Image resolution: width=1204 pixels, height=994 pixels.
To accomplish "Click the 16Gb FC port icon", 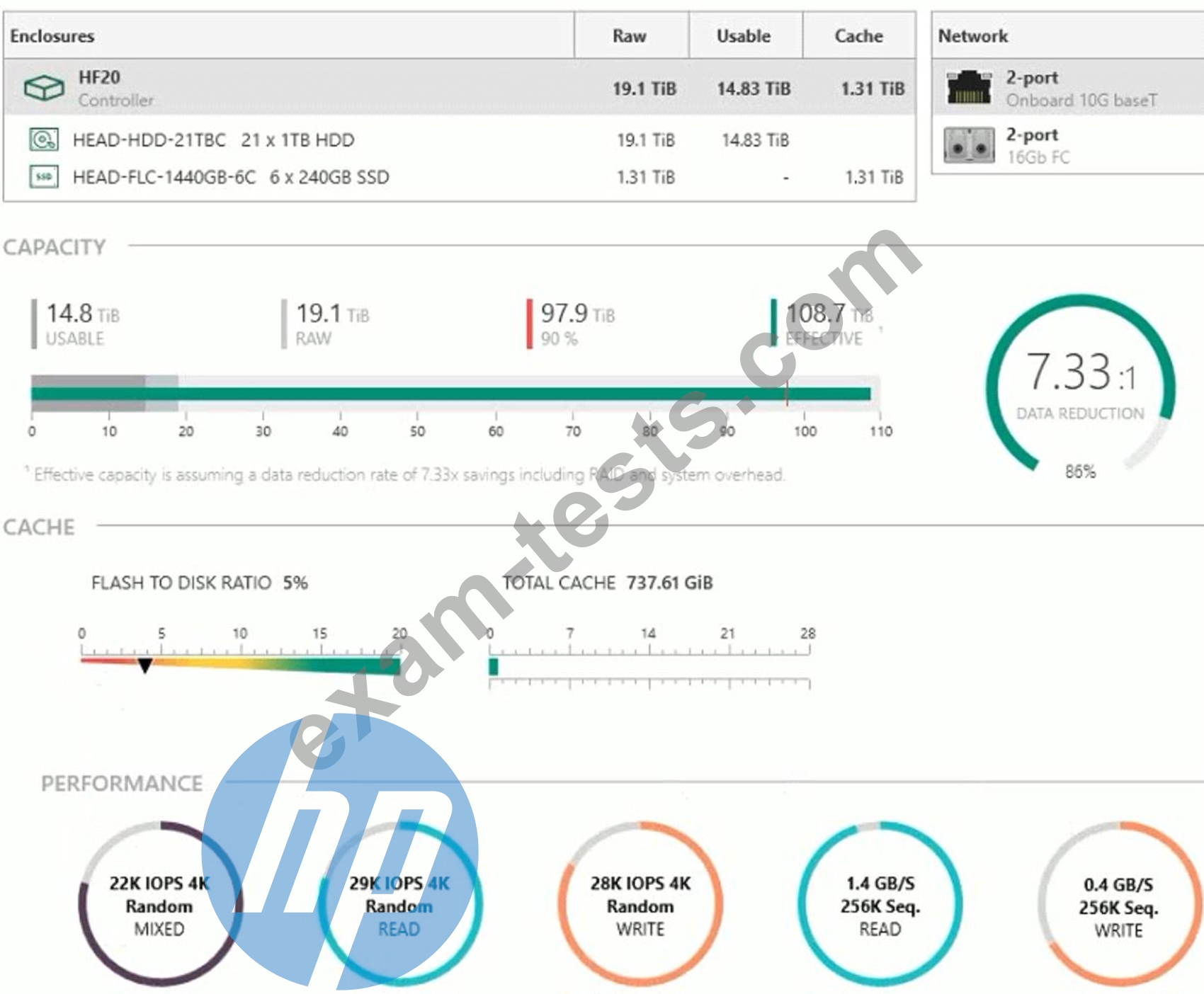I will pyautogui.click(x=969, y=145).
